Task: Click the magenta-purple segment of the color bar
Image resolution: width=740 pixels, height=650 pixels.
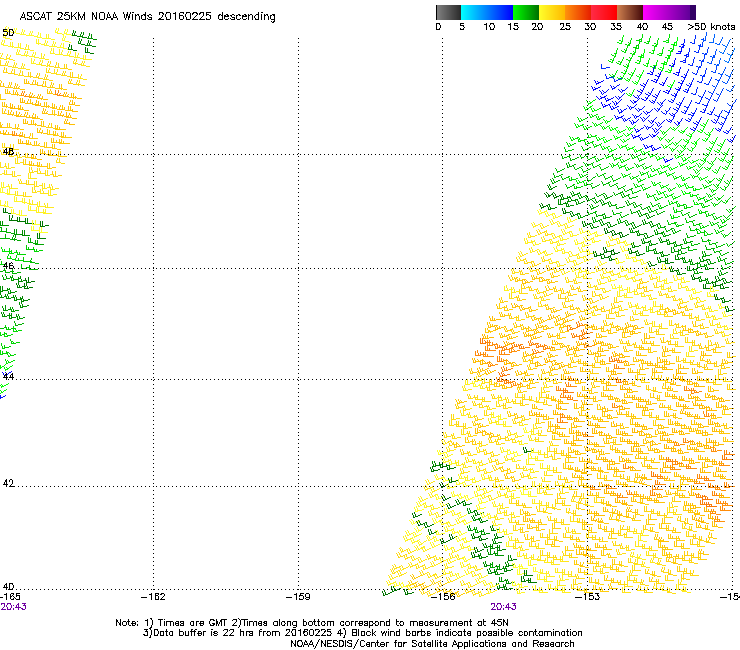Action: tap(669, 12)
